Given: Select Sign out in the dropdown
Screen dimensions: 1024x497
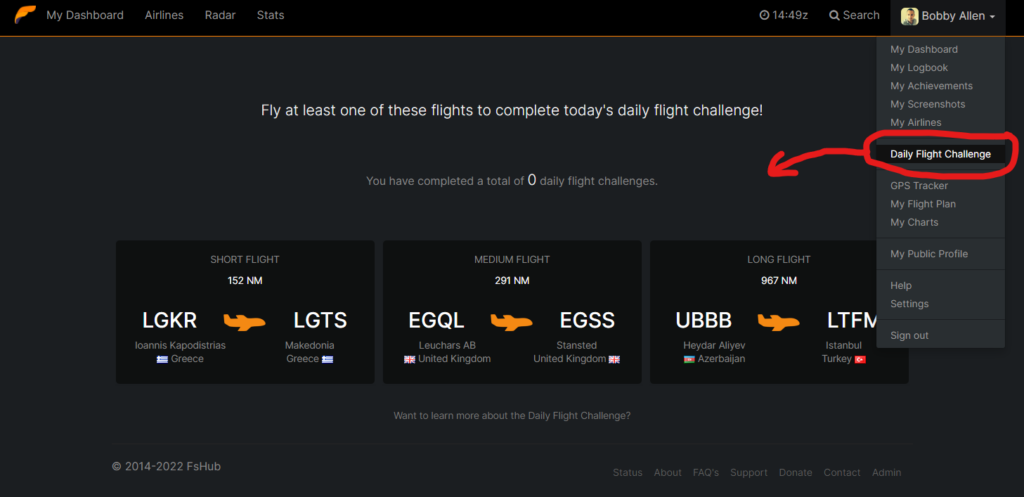Looking at the screenshot, I should point(909,335).
